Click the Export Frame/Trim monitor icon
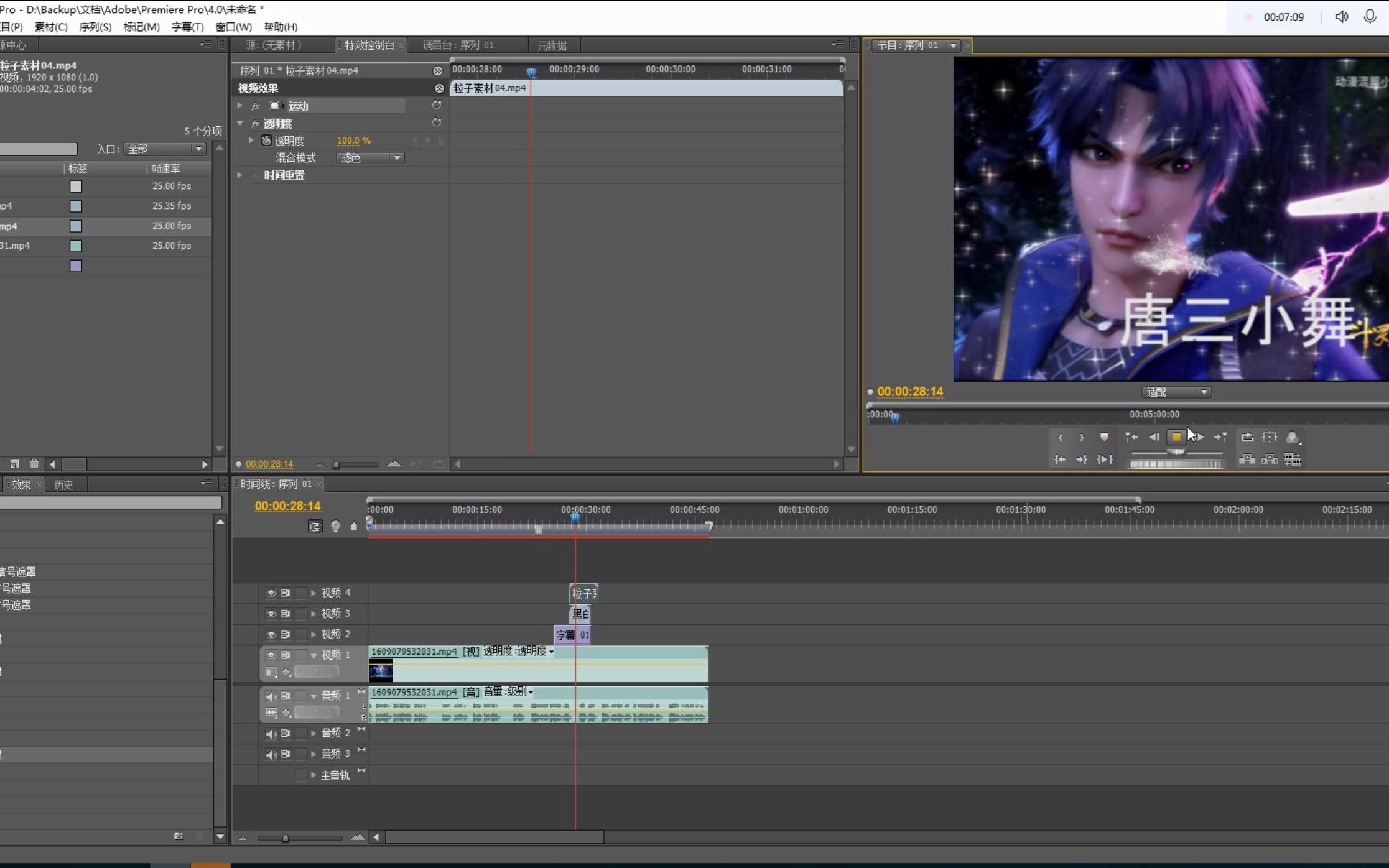This screenshot has width=1389, height=868. 1292,459
